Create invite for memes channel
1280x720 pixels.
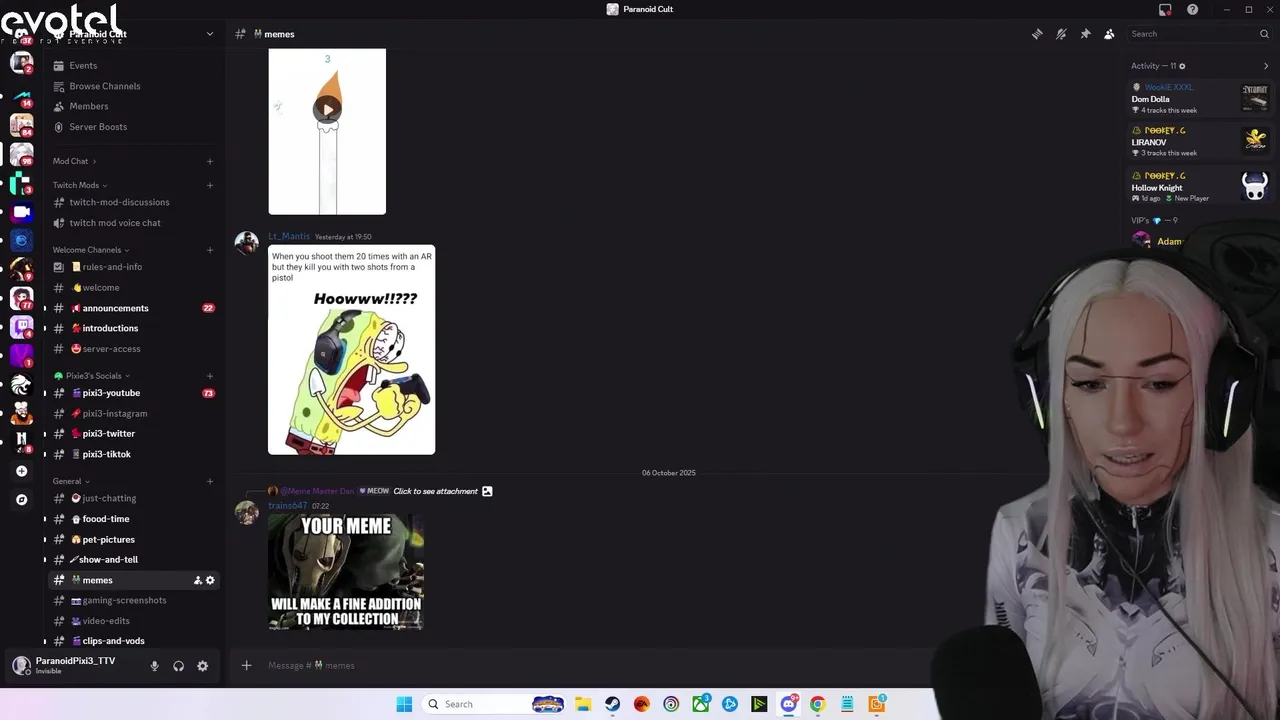(x=197, y=580)
